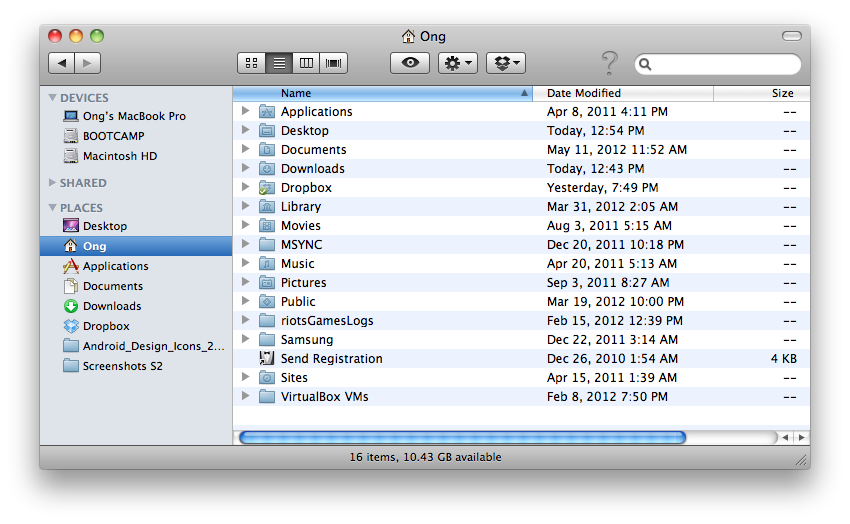Screen dimensions: 850x524
Task: Select the Library folder icon in list
Action: (267, 206)
